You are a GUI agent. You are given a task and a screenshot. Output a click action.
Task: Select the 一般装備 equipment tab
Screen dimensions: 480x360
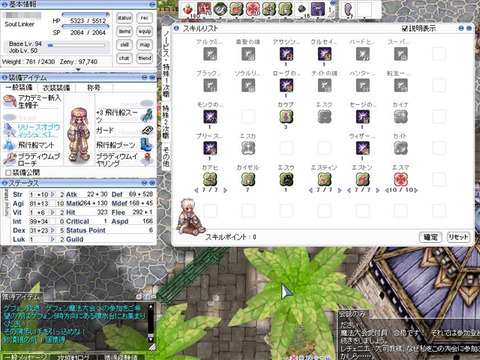[x=19, y=88]
